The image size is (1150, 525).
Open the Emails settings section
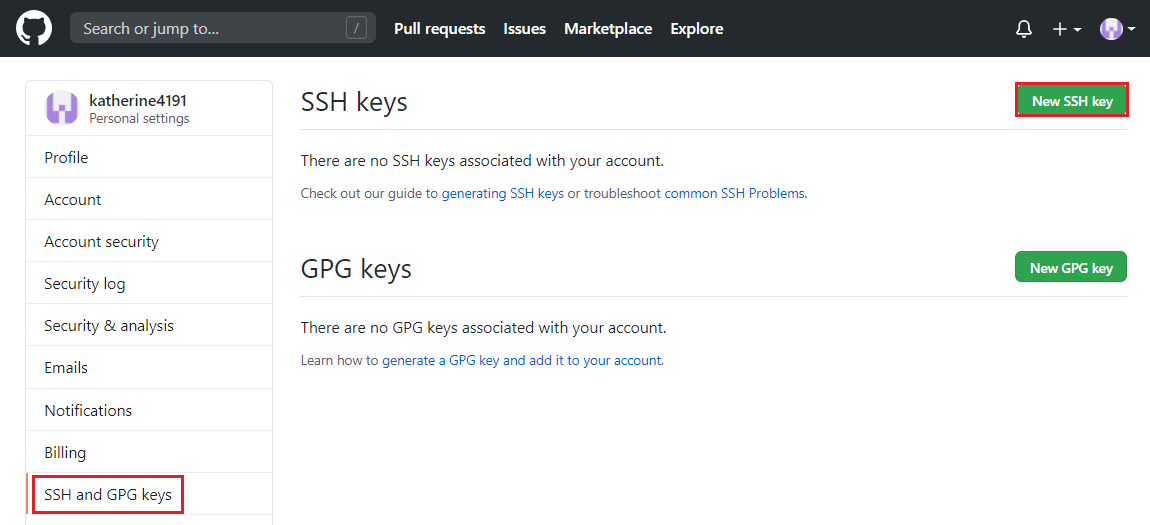click(x=149, y=367)
